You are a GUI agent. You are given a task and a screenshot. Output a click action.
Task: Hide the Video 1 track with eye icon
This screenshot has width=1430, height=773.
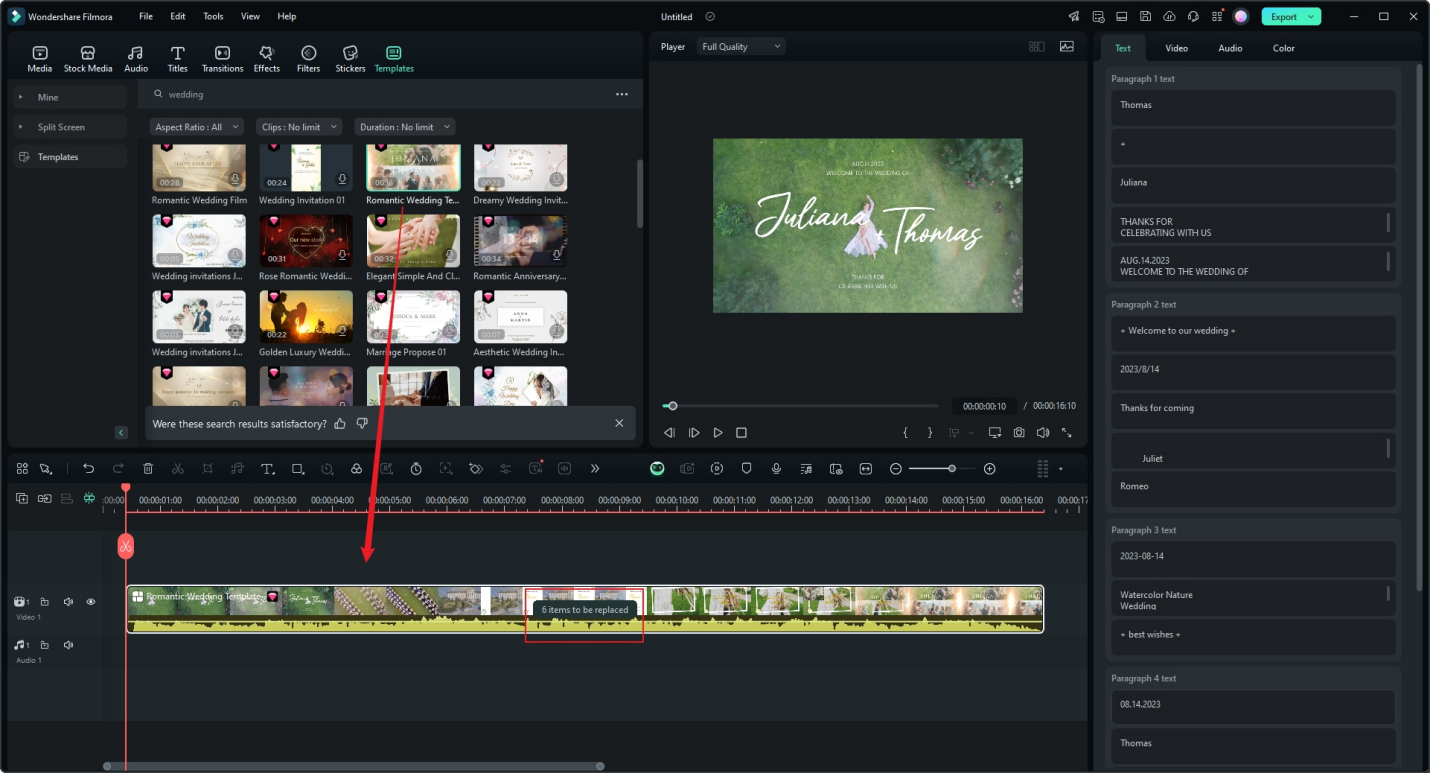[x=91, y=602]
